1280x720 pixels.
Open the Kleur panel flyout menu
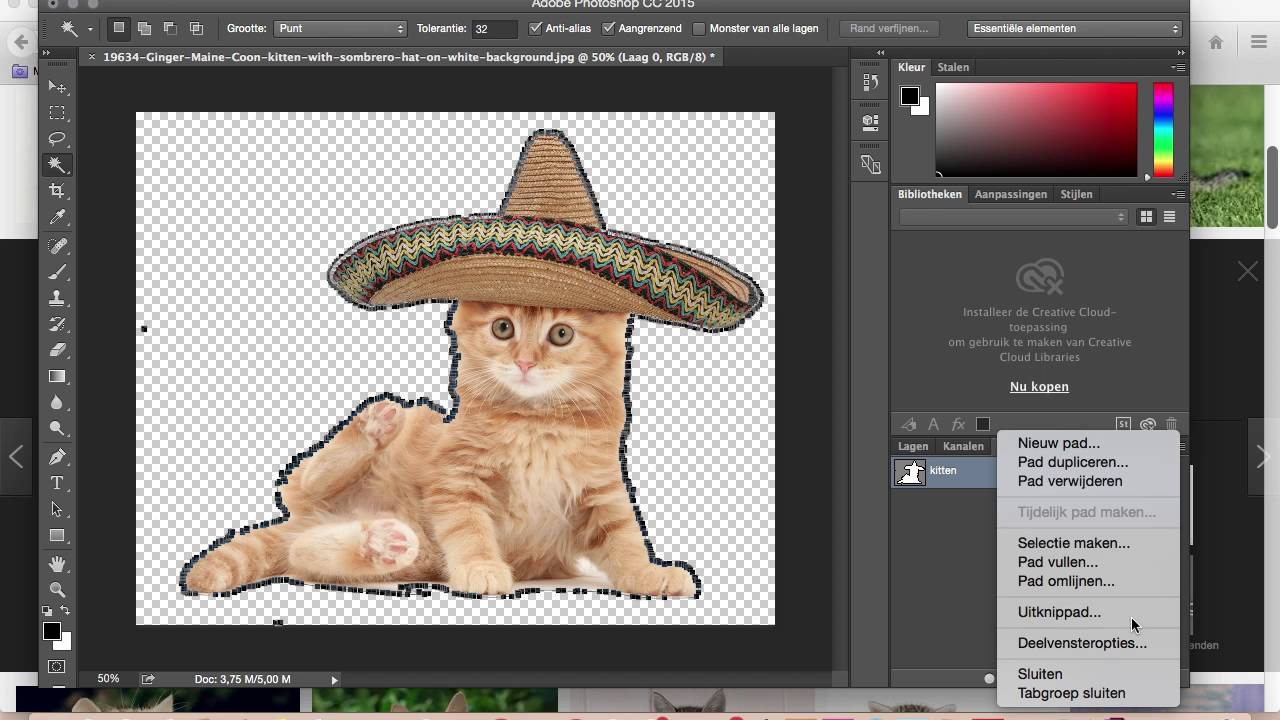1179,67
